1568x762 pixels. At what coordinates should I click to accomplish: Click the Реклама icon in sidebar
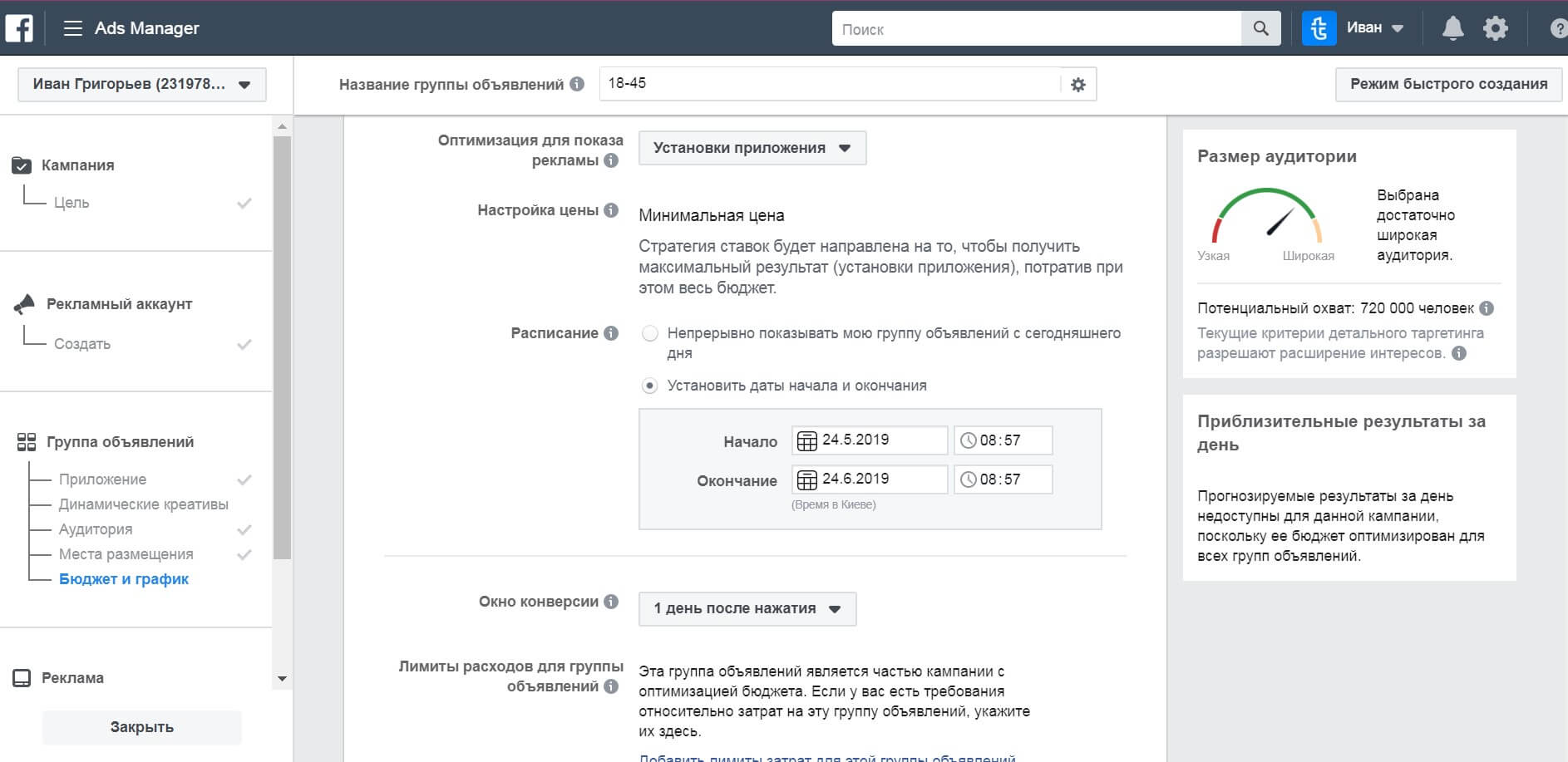tap(22, 678)
